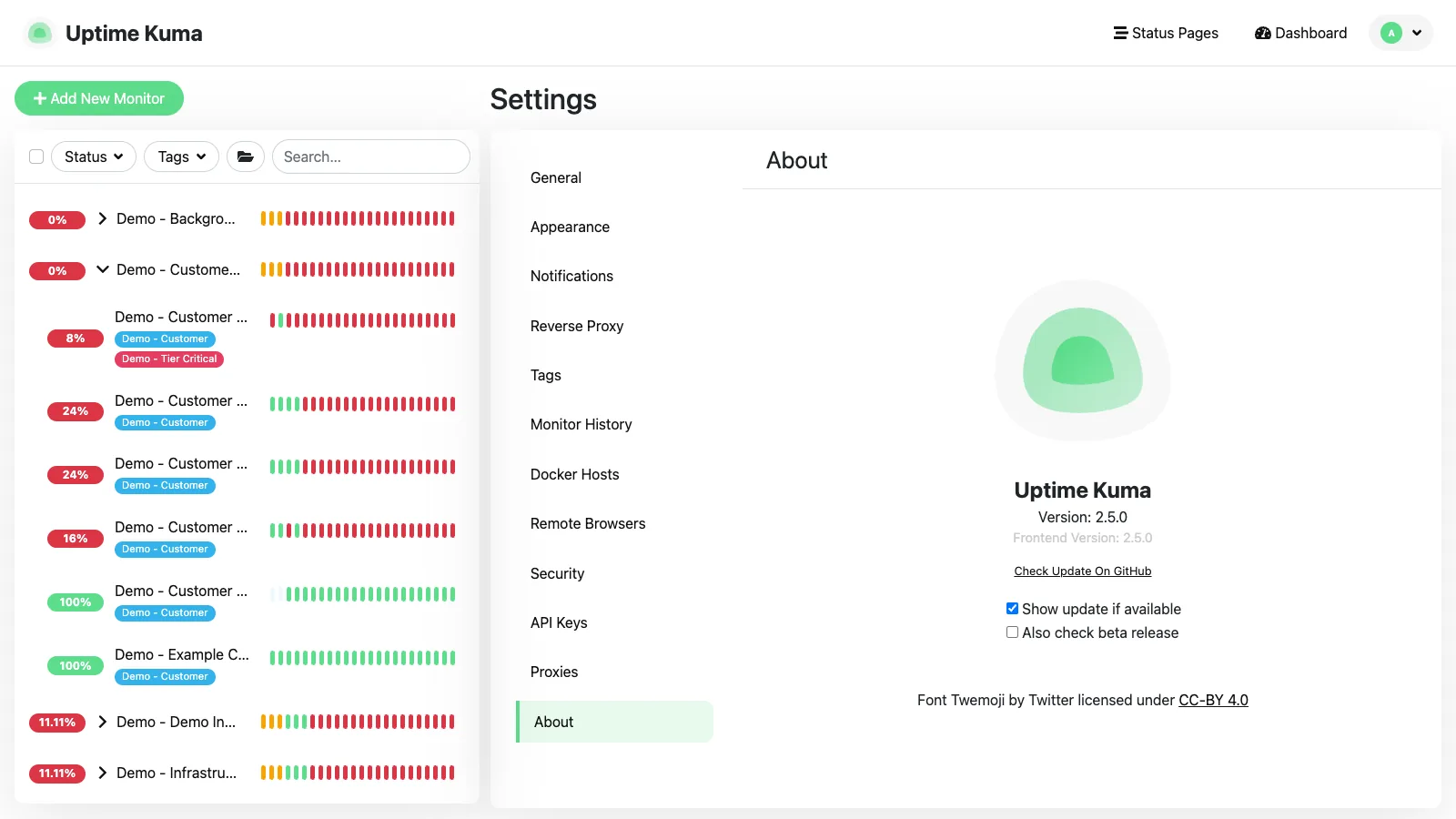Click "Version: 2.5.0" text
Image resolution: width=1456 pixels, height=819 pixels.
1083,517
